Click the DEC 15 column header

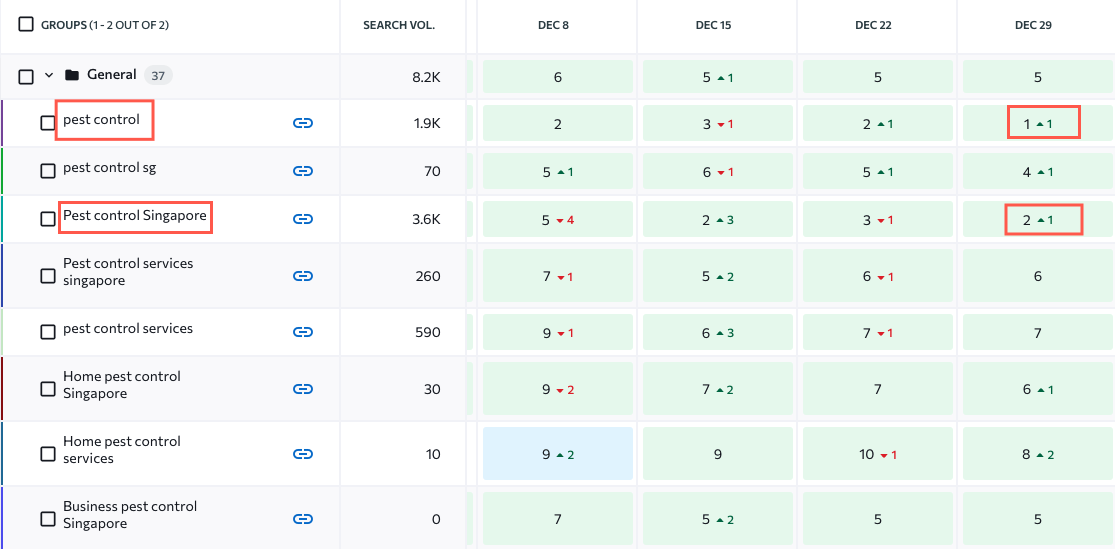click(713, 25)
